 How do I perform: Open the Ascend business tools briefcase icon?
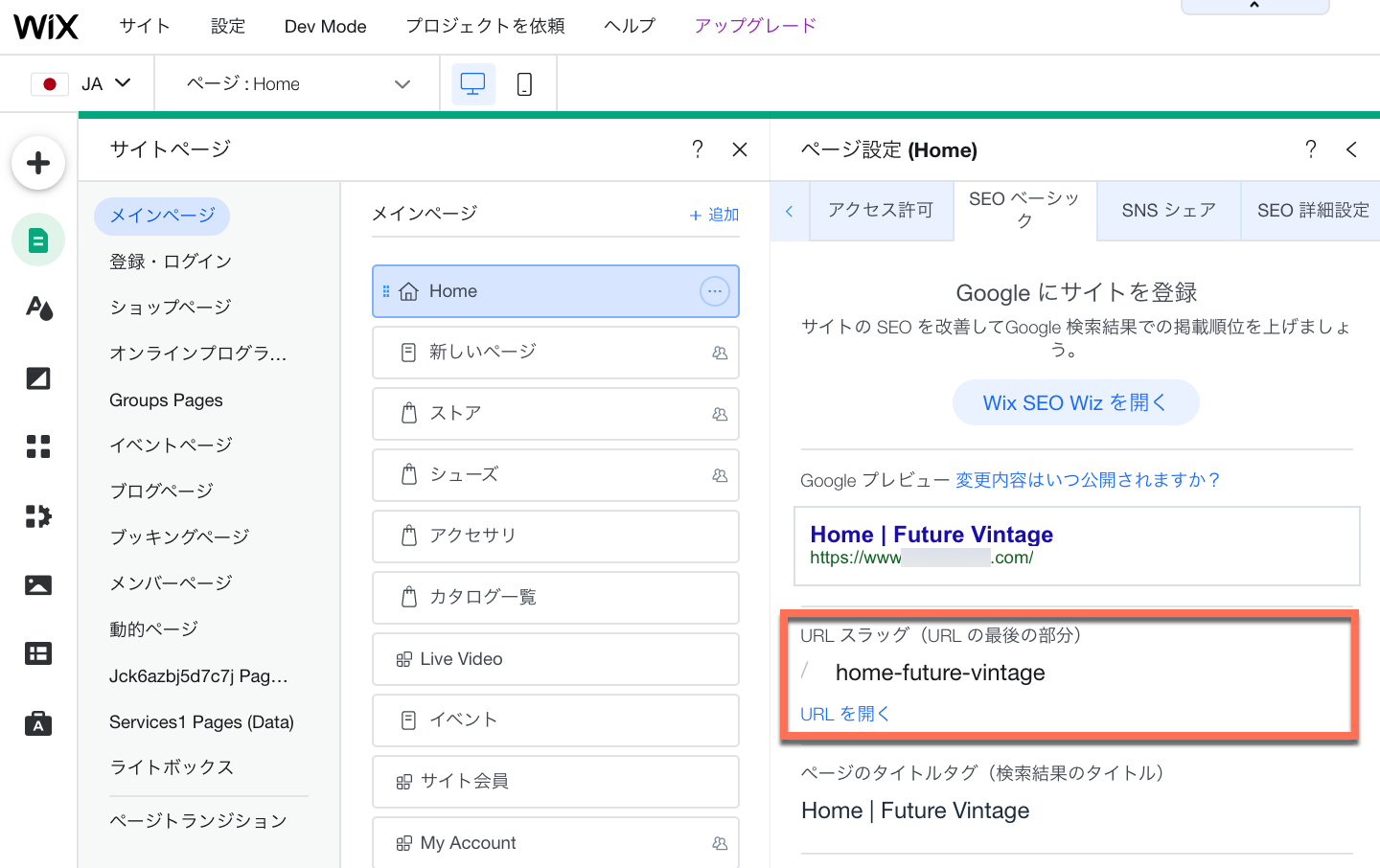pos(38,723)
